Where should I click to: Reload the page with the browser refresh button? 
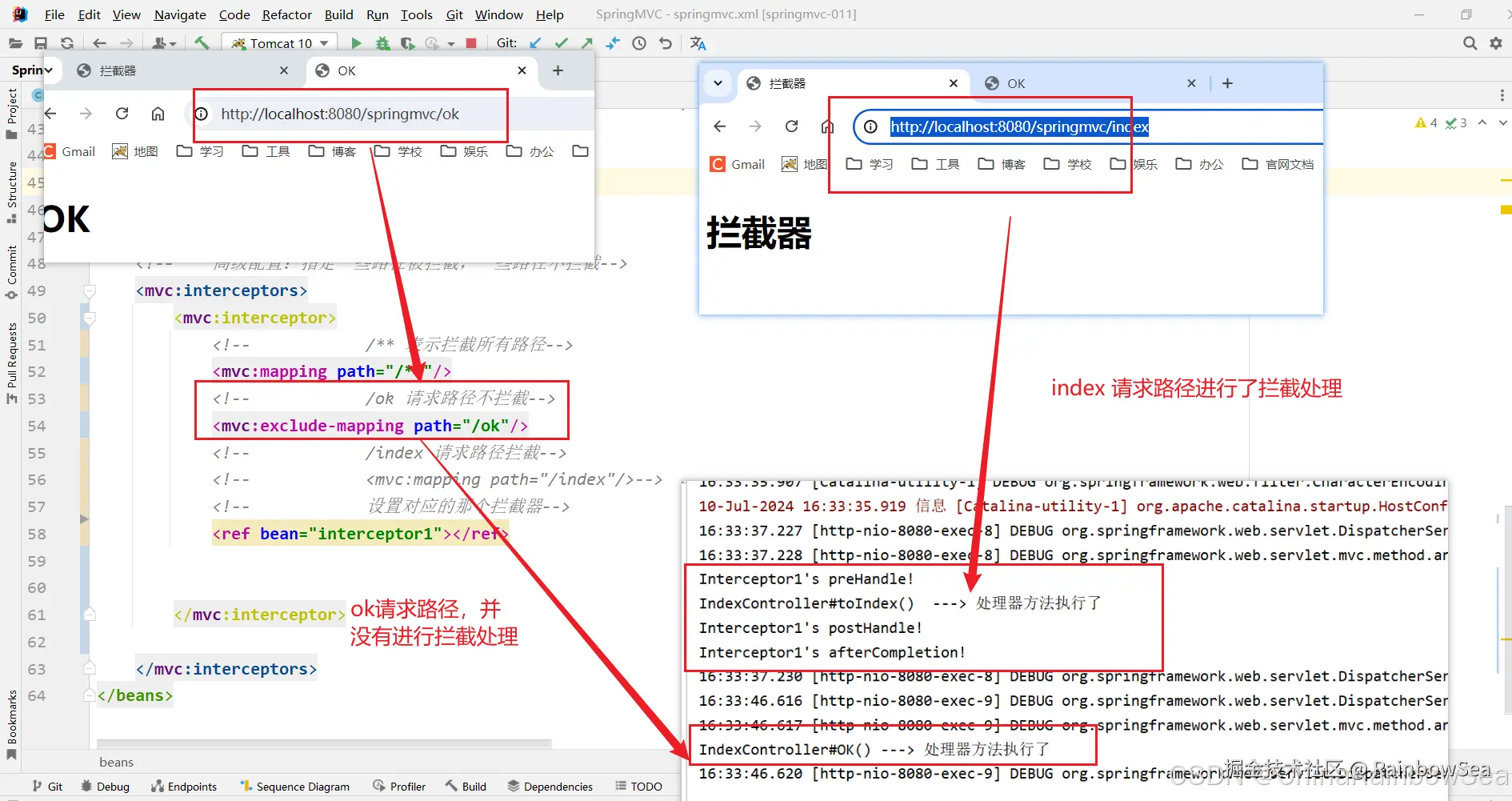pyautogui.click(x=122, y=114)
